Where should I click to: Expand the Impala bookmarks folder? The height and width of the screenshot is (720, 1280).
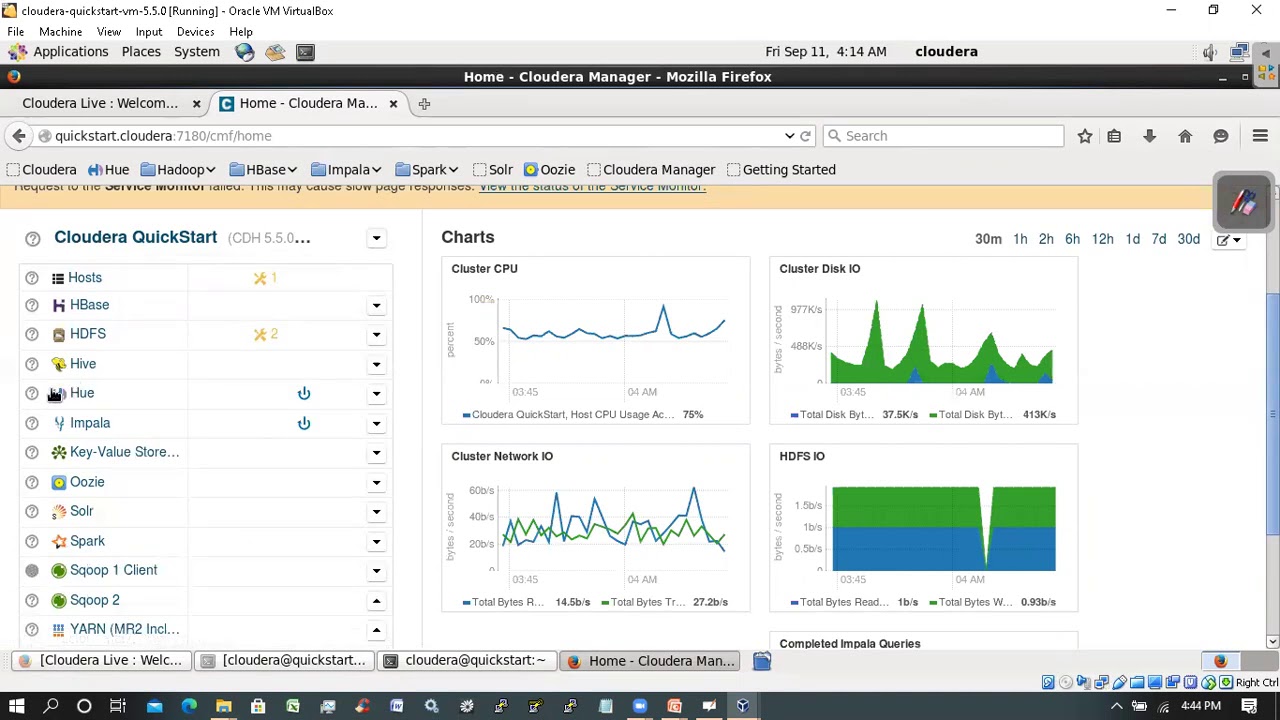point(345,170)
